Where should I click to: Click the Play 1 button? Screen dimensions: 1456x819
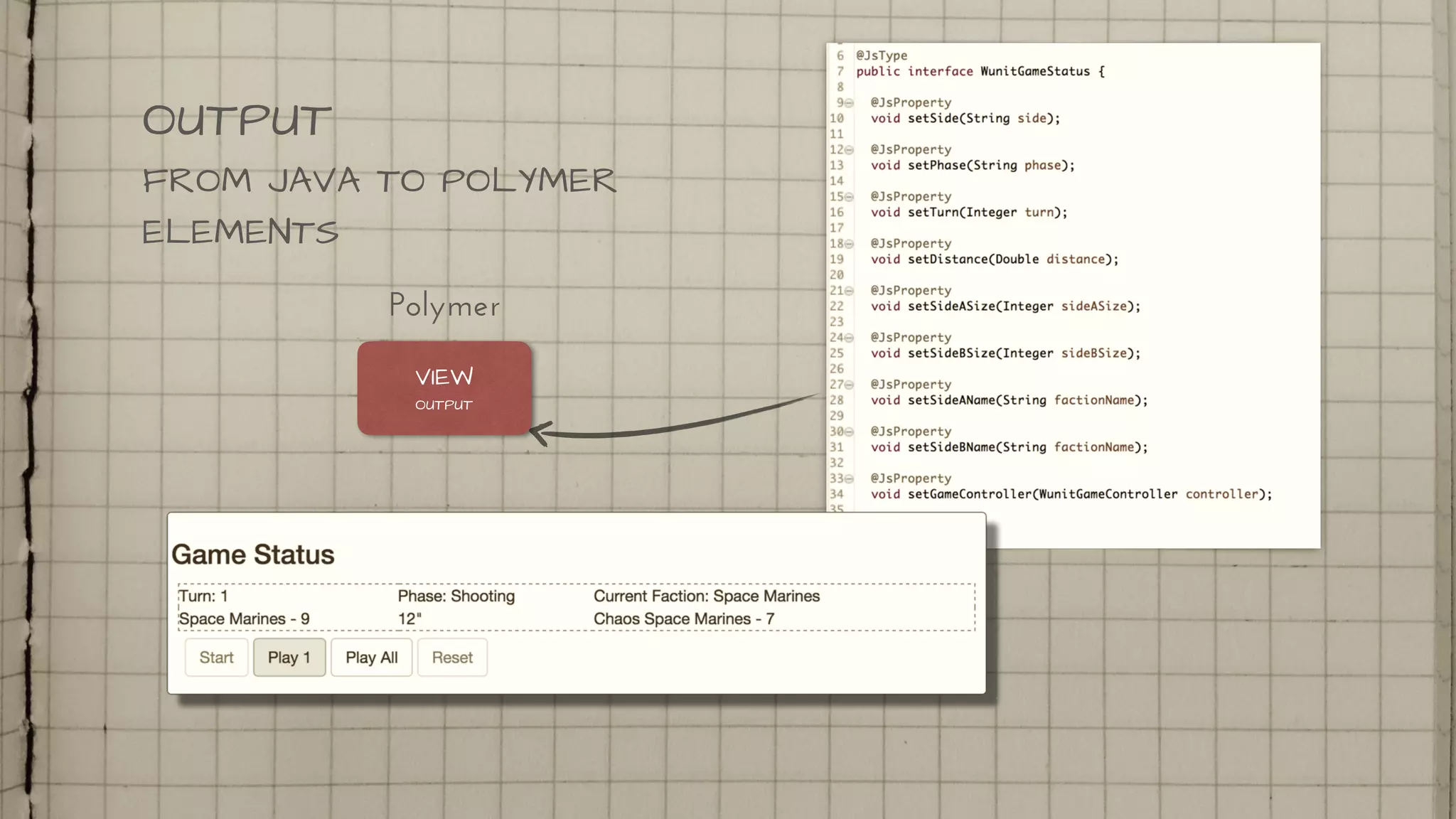[x=289, y=658]
